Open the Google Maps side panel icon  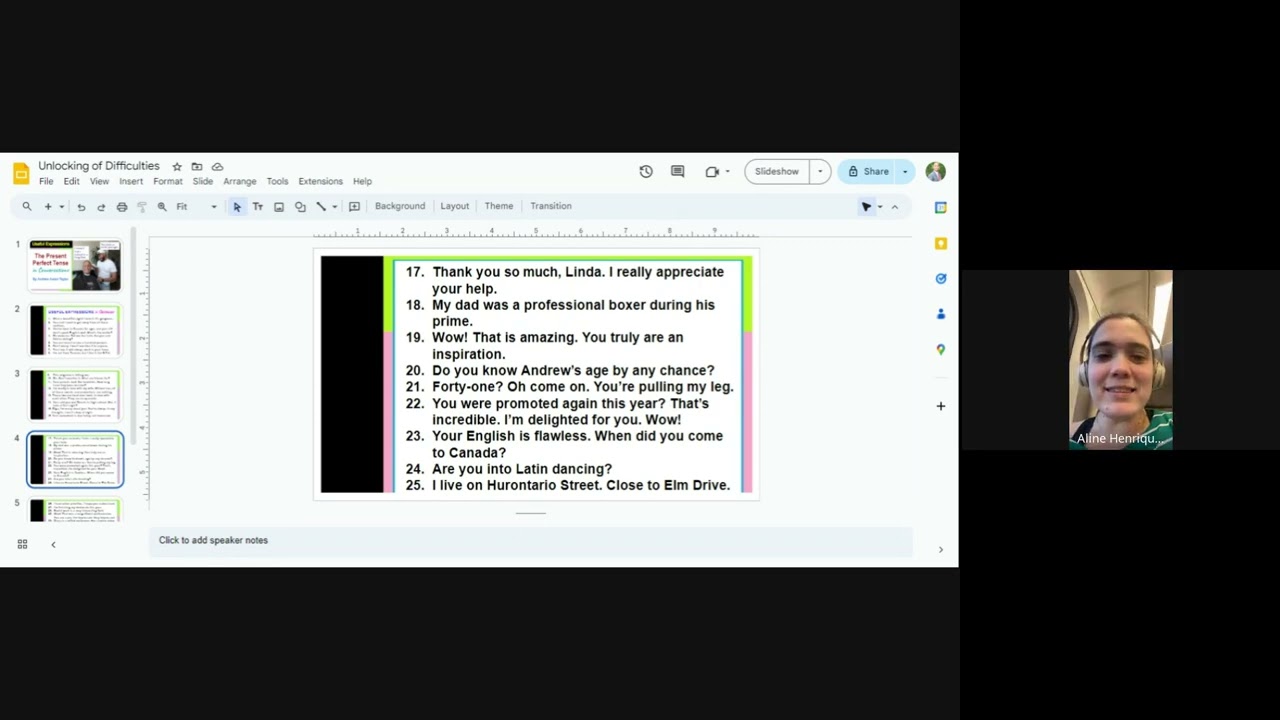941,350
